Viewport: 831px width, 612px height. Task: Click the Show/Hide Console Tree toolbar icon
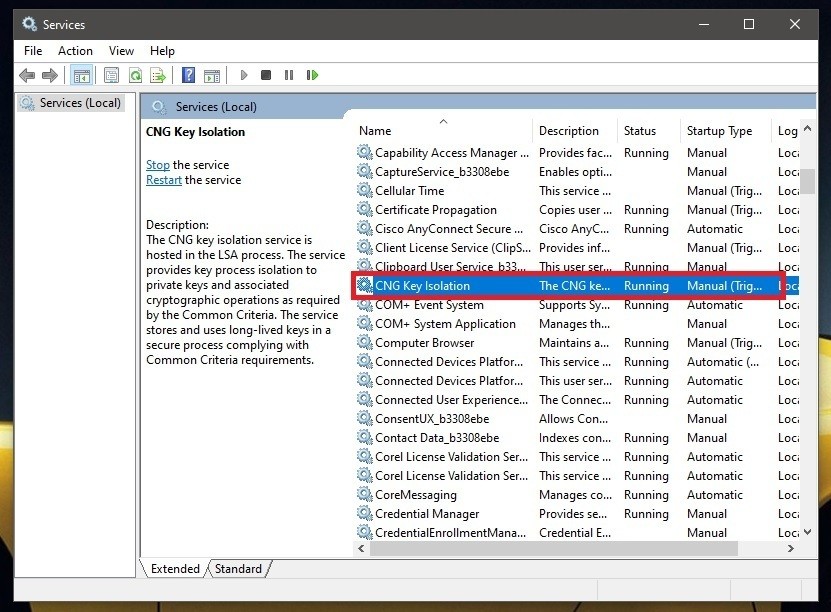(81, 75)
